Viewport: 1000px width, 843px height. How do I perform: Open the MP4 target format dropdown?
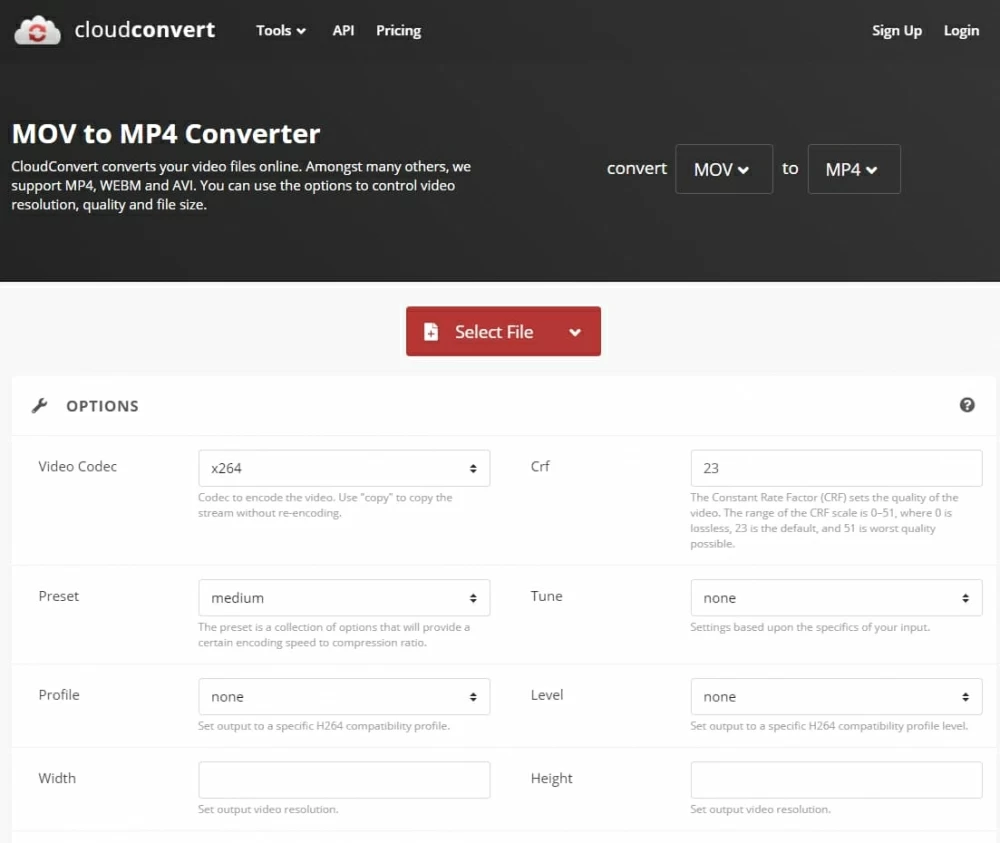[854, 169]
